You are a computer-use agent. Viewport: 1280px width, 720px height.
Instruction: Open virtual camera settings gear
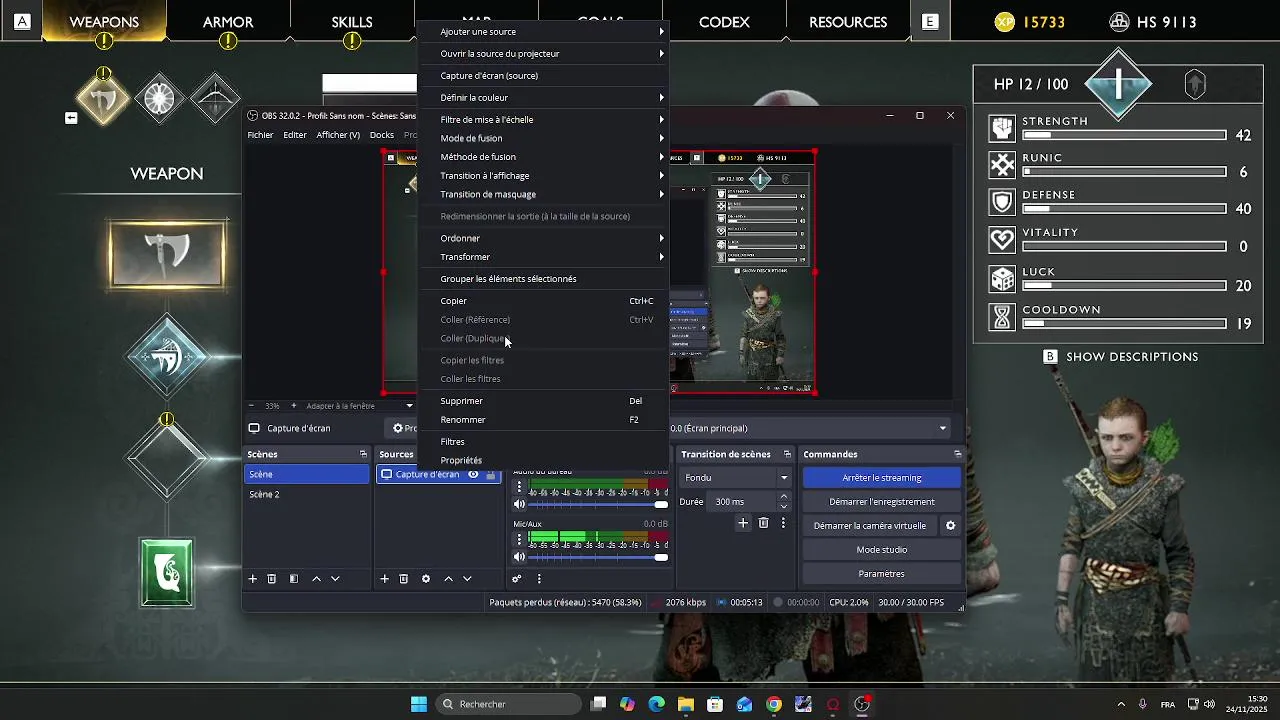950,526
